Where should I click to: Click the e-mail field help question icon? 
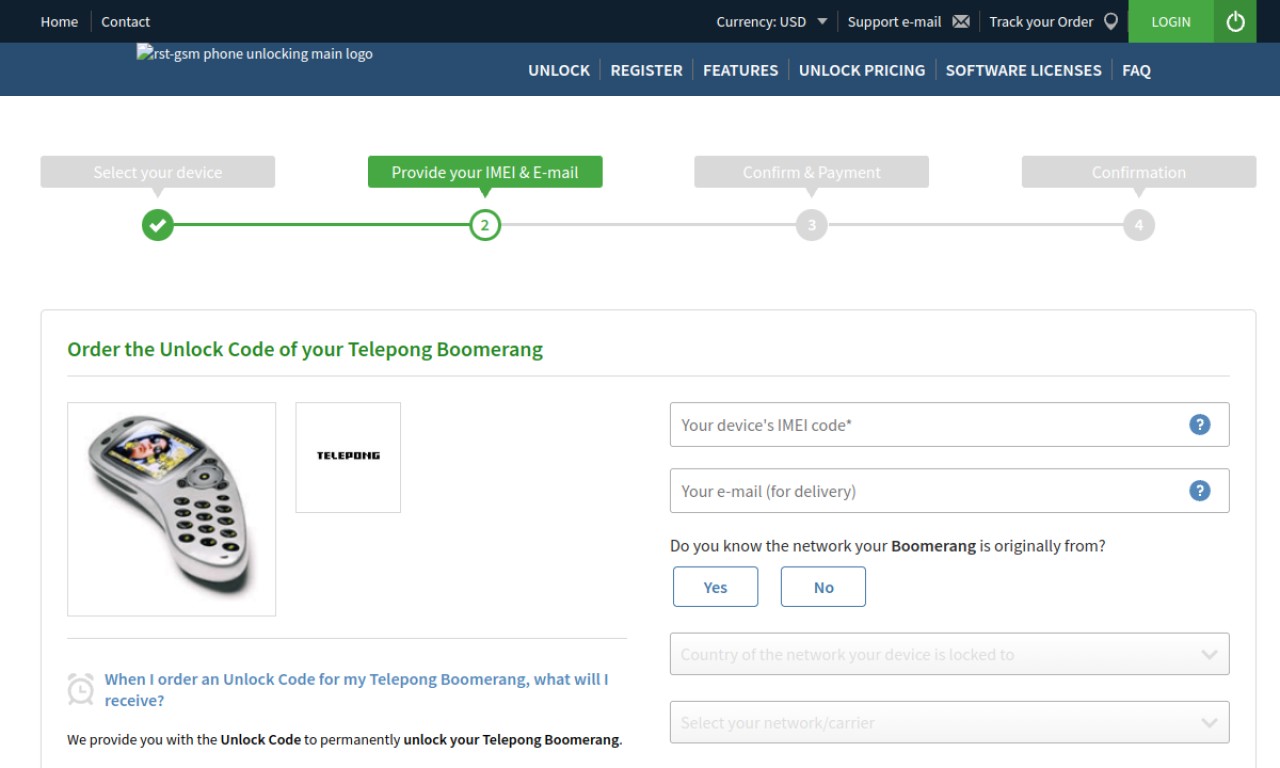[x=1200, y=490]
